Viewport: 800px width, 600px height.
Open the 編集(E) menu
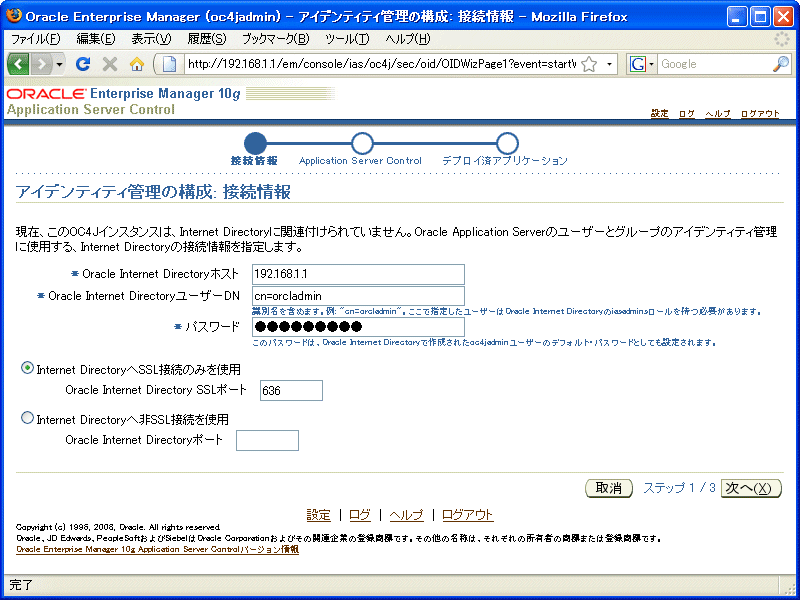96,39
